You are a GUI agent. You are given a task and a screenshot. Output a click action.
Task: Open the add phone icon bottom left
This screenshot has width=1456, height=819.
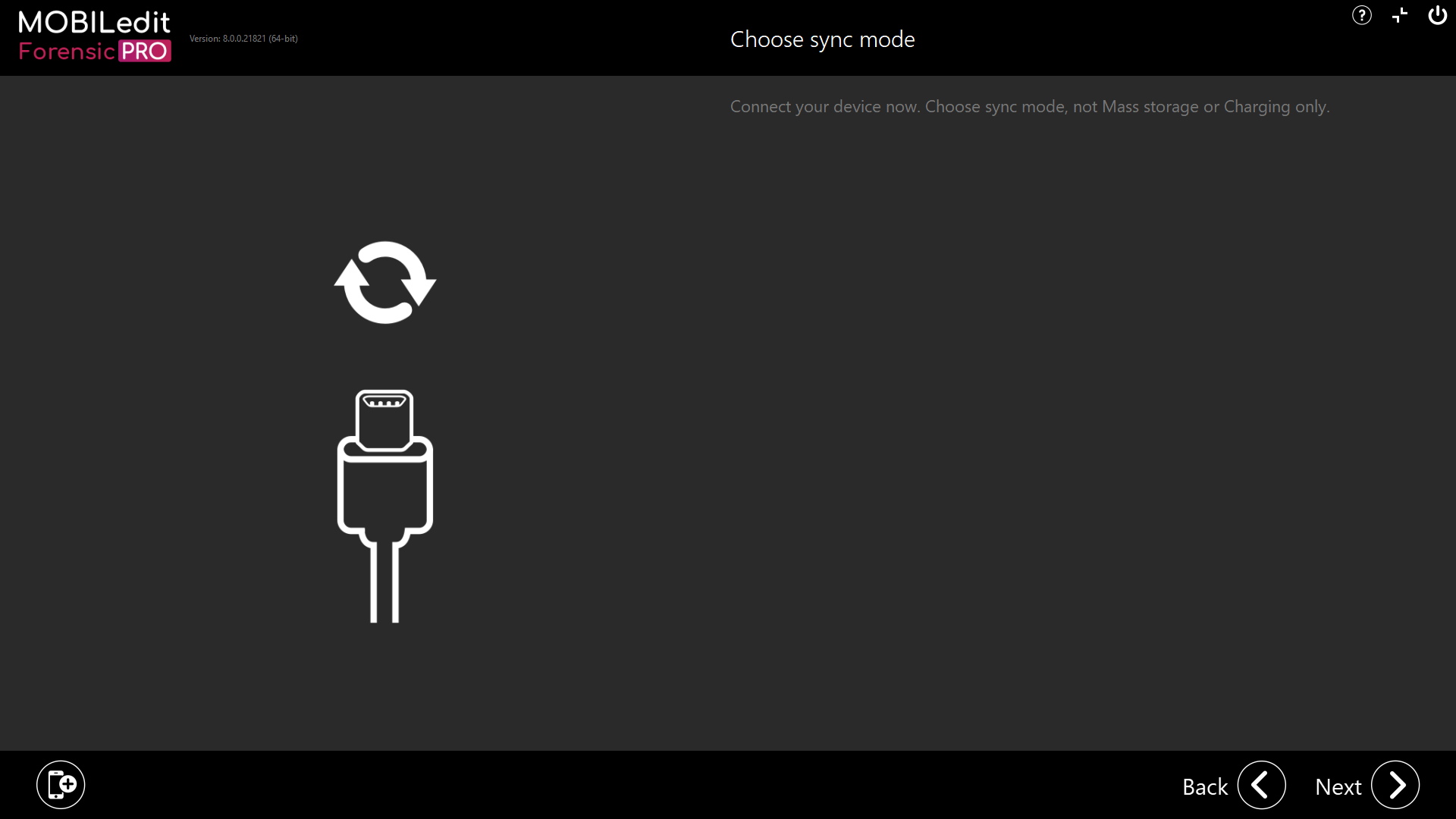61,784
